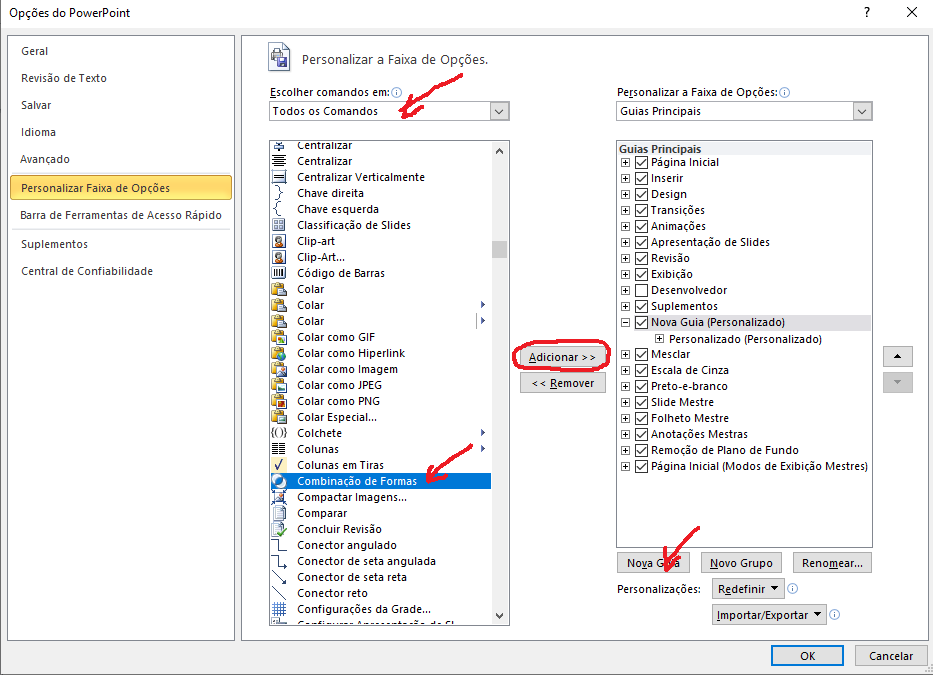
Task: Click the Colar como PNG icon
Action: 278,401
